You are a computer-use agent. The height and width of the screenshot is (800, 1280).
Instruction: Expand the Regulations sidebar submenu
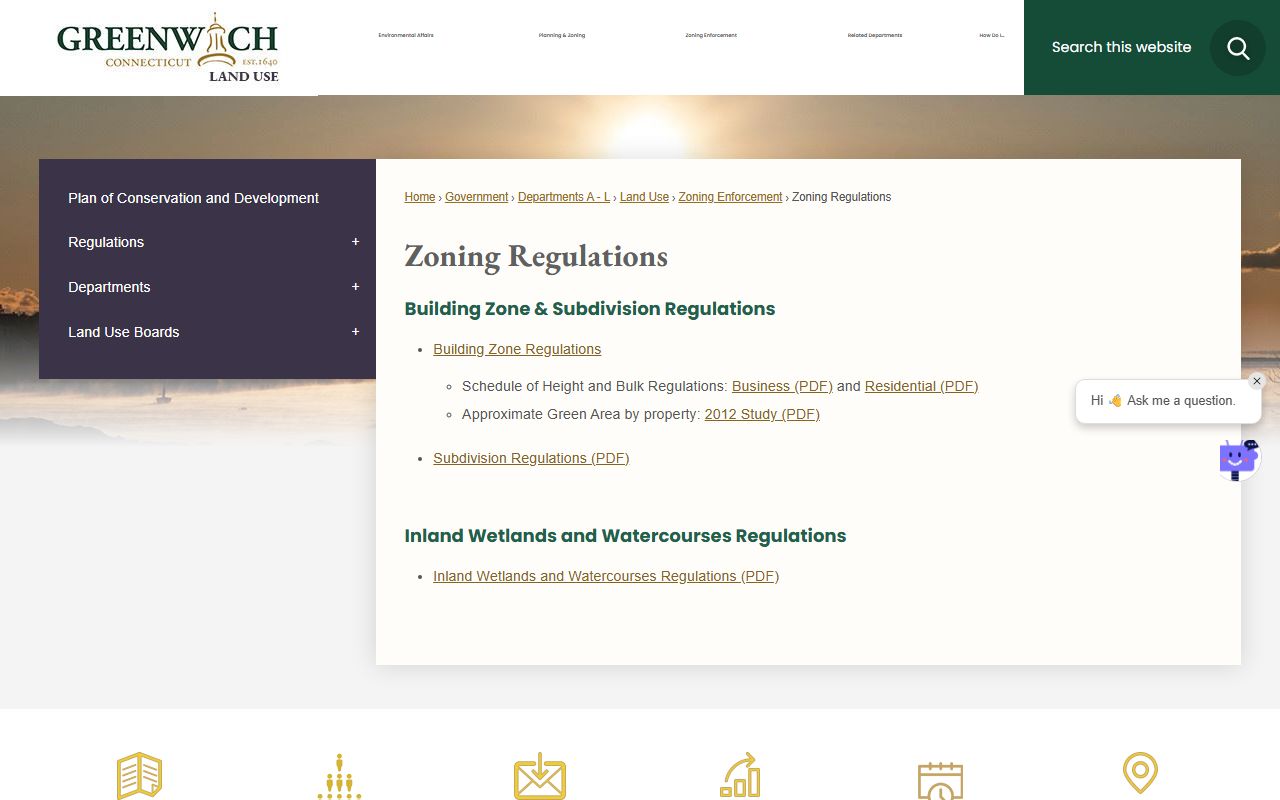click(355, 242)
